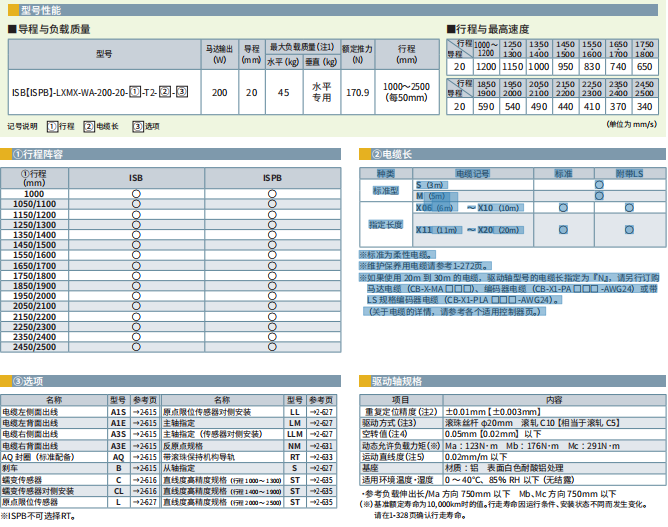Screen dimensions: 668x527
Task: Click the 1850/1900 stroke row label
Action: point(35,286)
